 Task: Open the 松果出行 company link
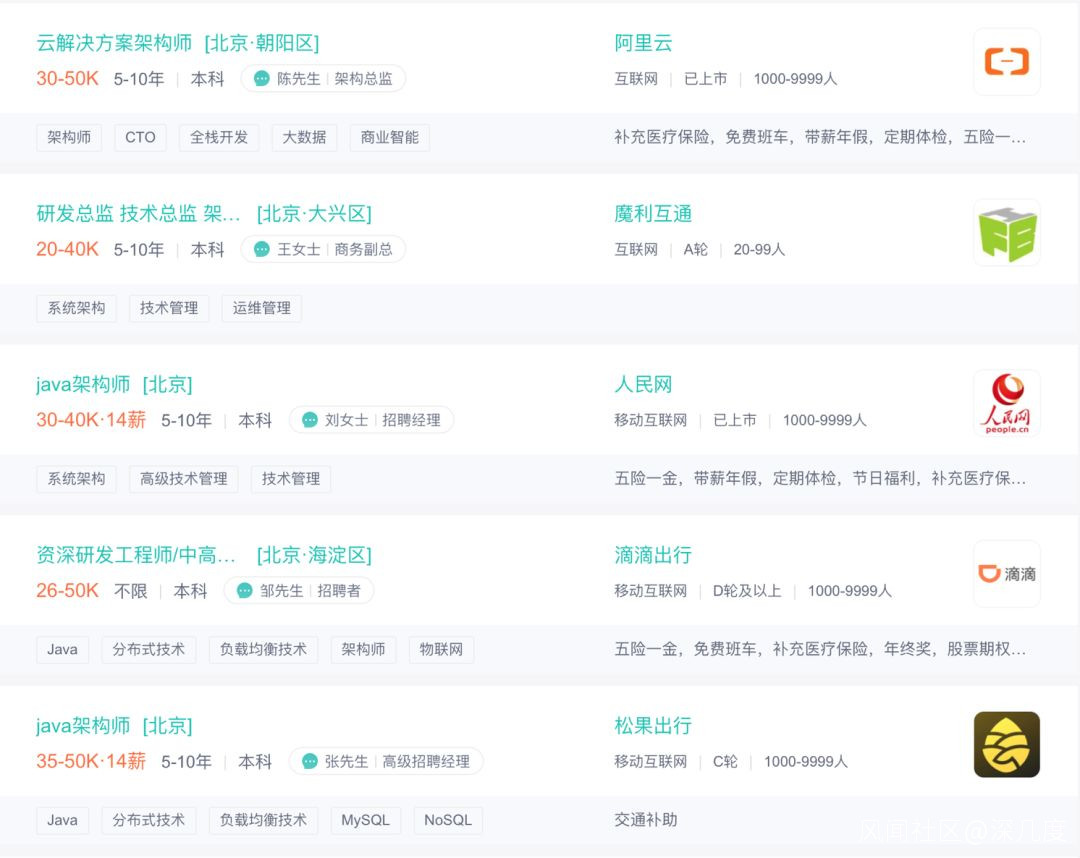coord(653,726)
